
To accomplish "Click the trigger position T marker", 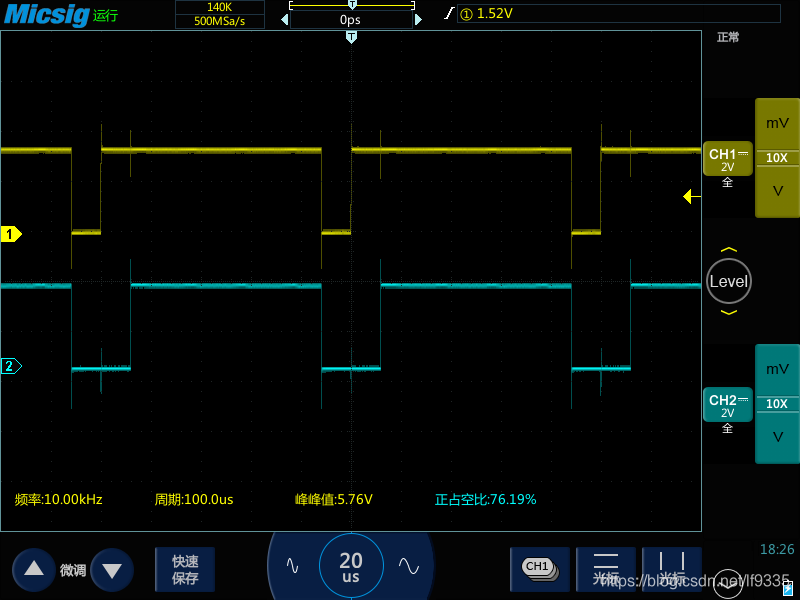I will click(x=351, y=37).
